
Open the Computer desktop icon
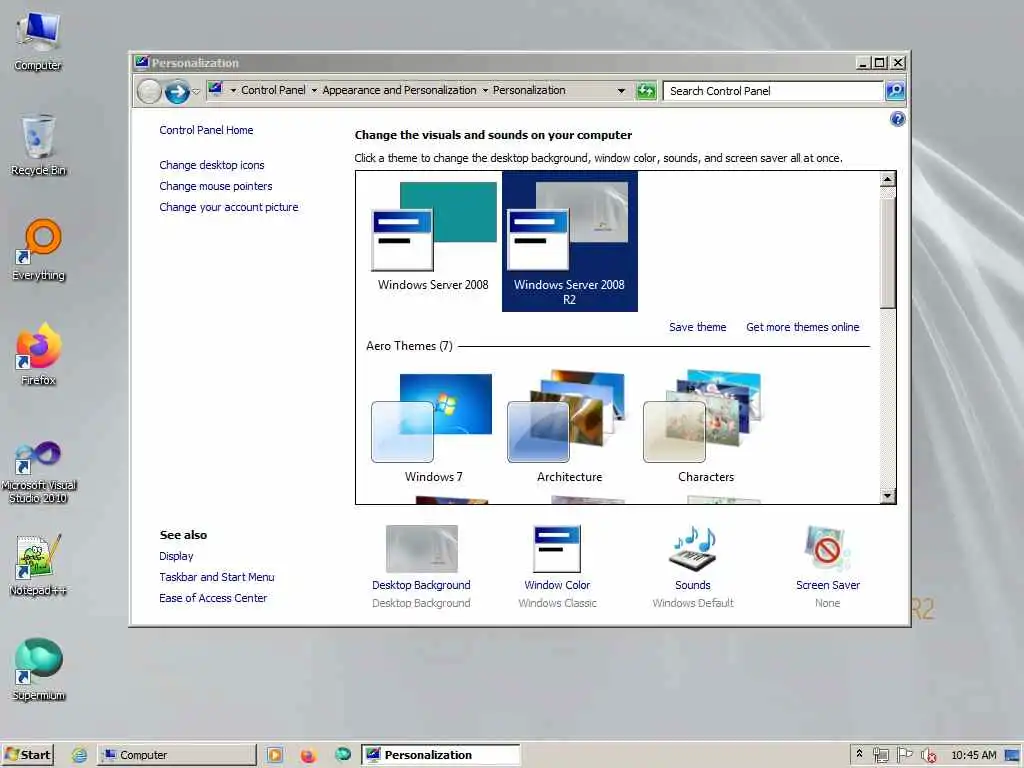point(38,40)
